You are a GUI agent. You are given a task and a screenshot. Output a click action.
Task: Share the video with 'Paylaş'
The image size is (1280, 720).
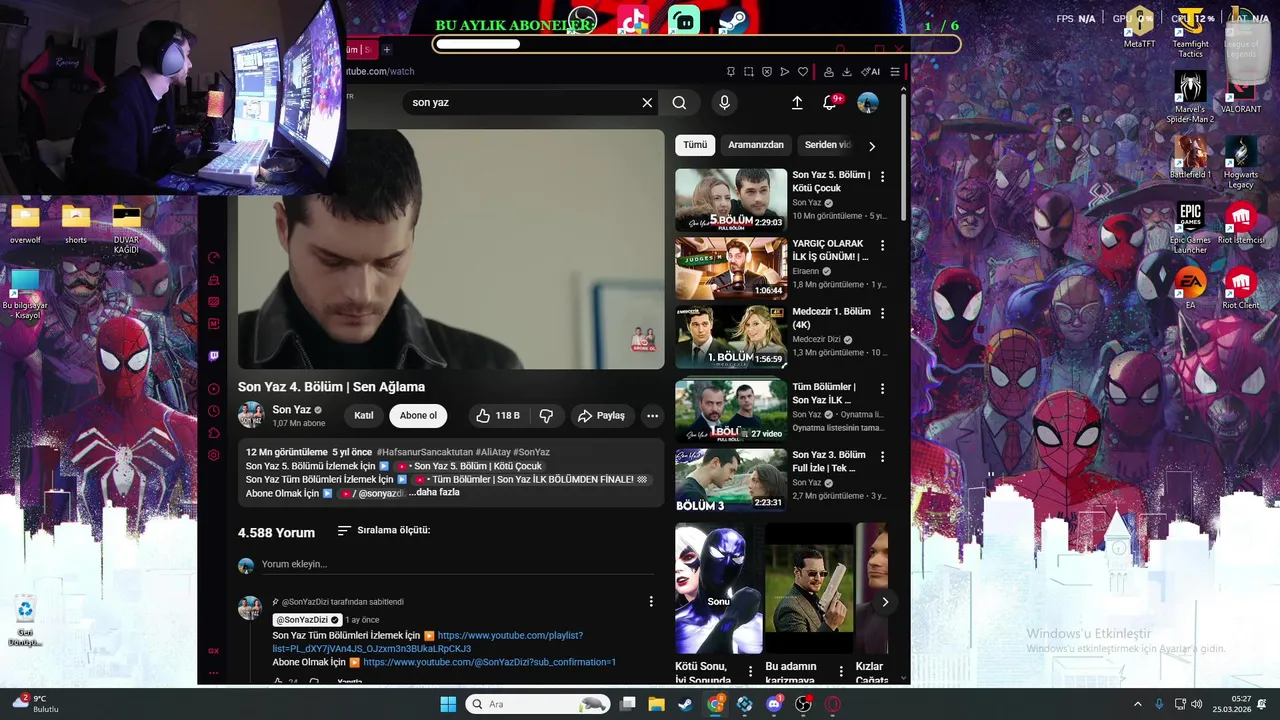(x=601, y=416)
